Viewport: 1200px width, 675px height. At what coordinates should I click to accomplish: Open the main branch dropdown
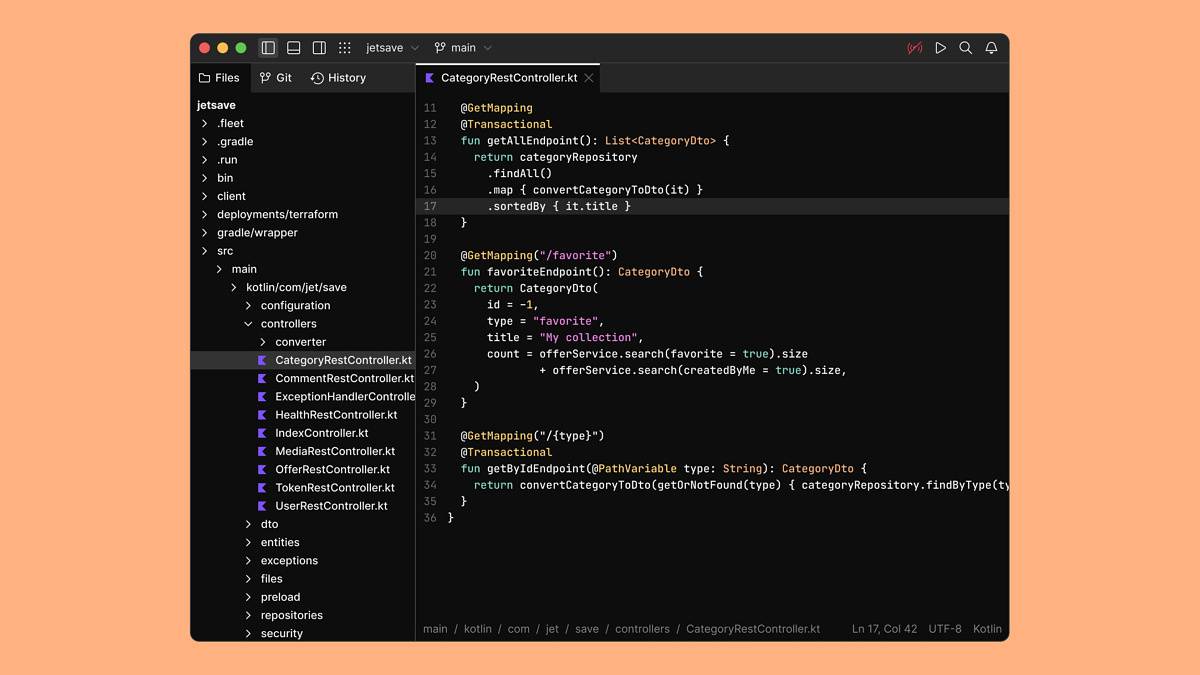point(463,48)
